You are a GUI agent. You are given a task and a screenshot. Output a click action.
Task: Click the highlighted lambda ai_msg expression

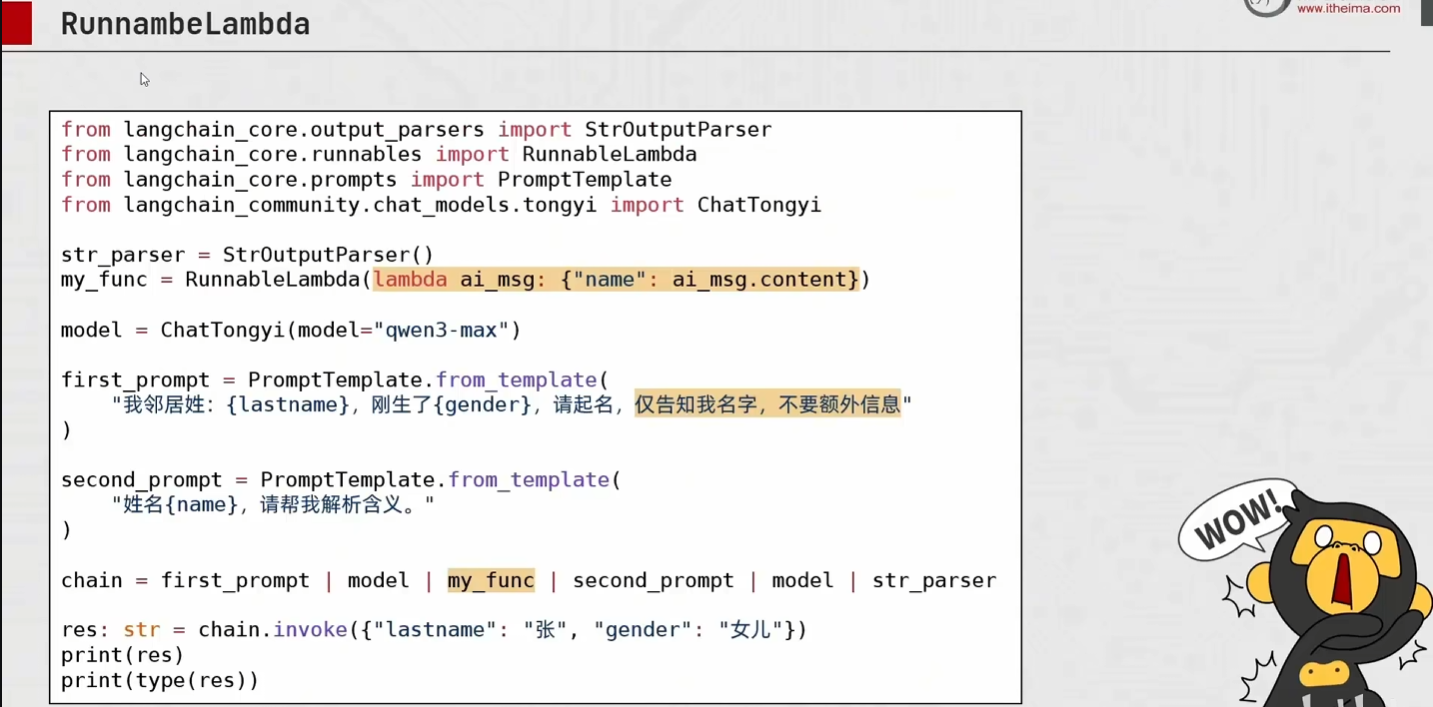pos(616,279)
